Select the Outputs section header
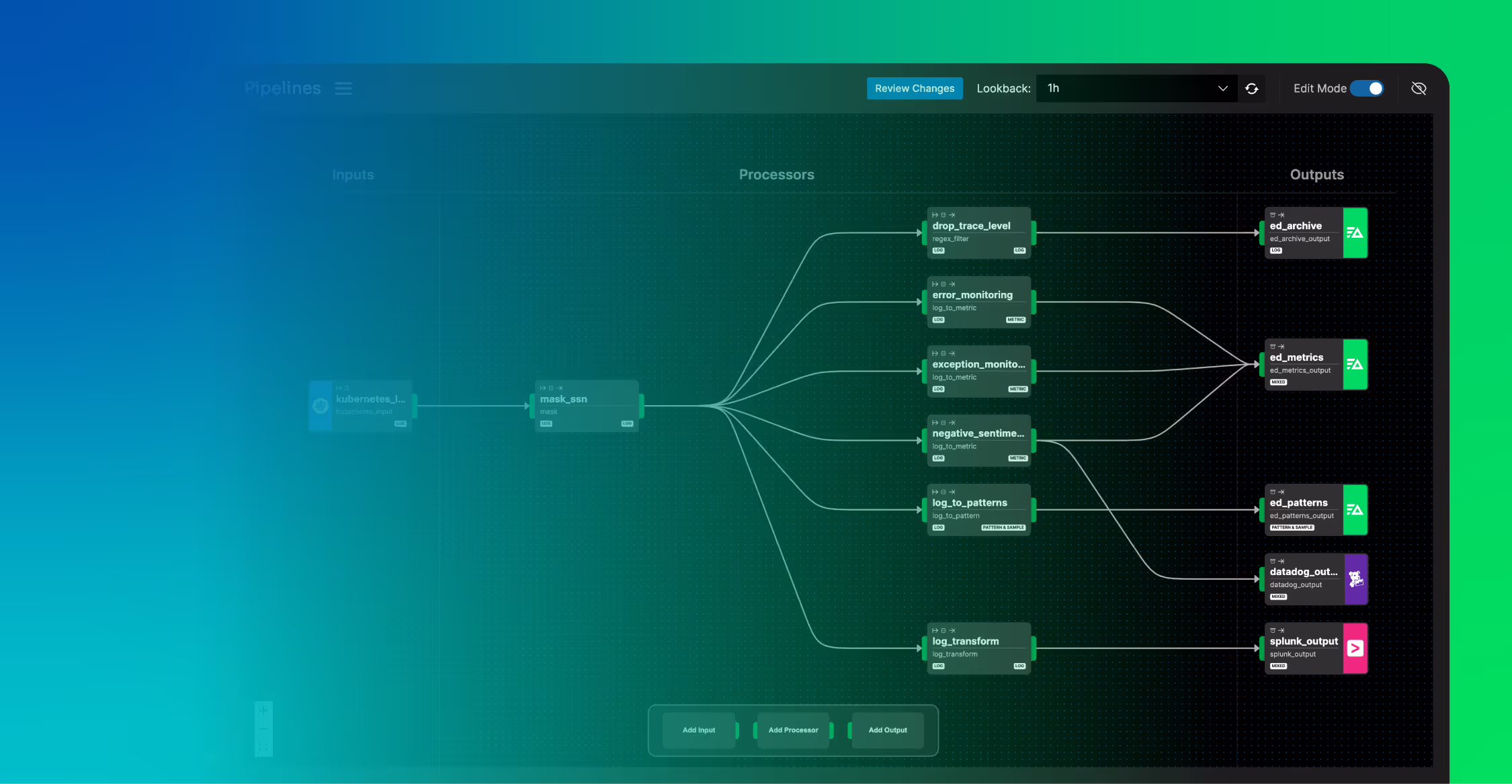This screenshot has height=784, width=1512. coord(1316,174)
